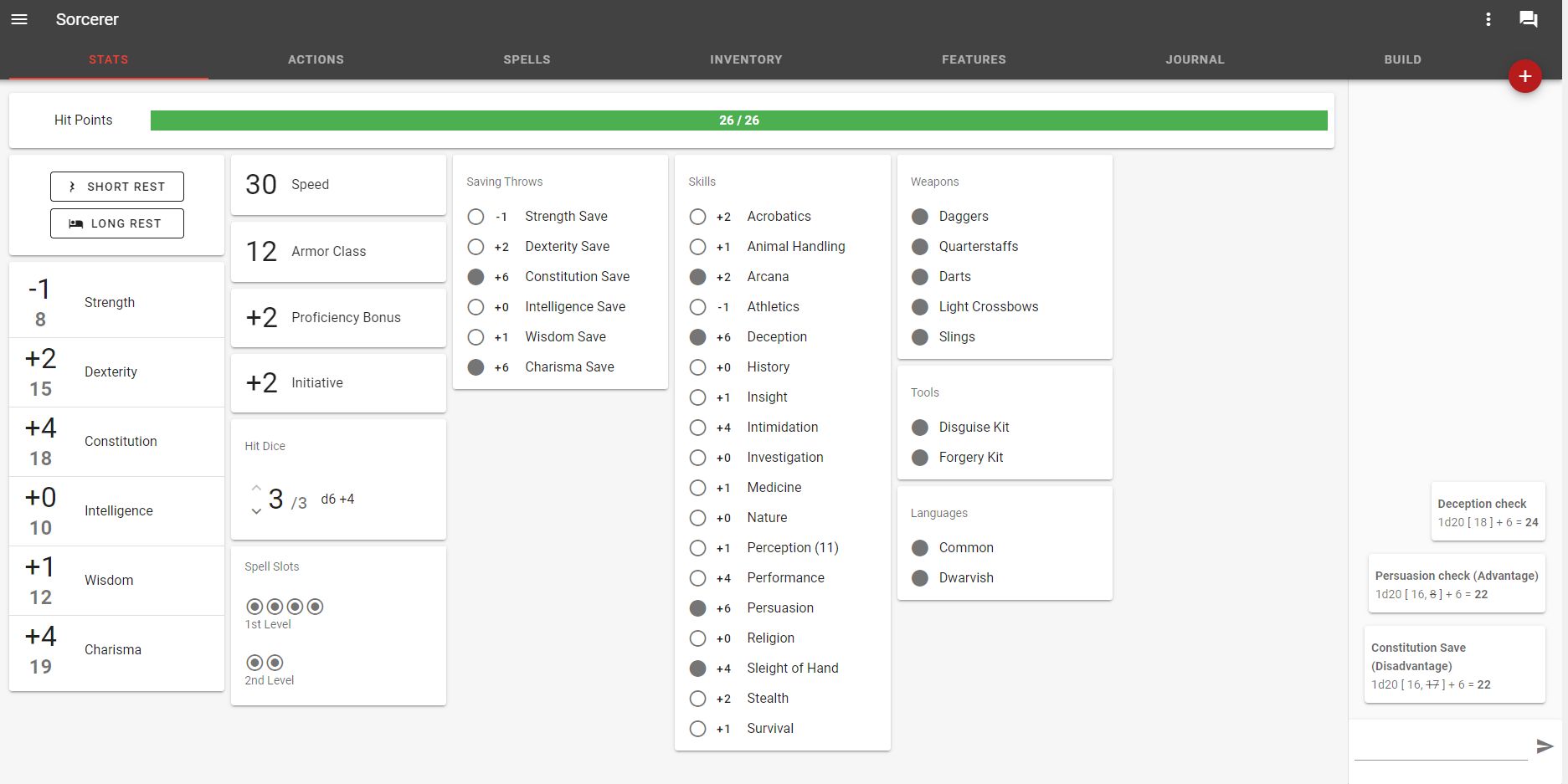Image resolution: width=1568 pixels, height=784 pixels.
Task: Open the INVENTORY tab
Action: click(x=745, y=59)
